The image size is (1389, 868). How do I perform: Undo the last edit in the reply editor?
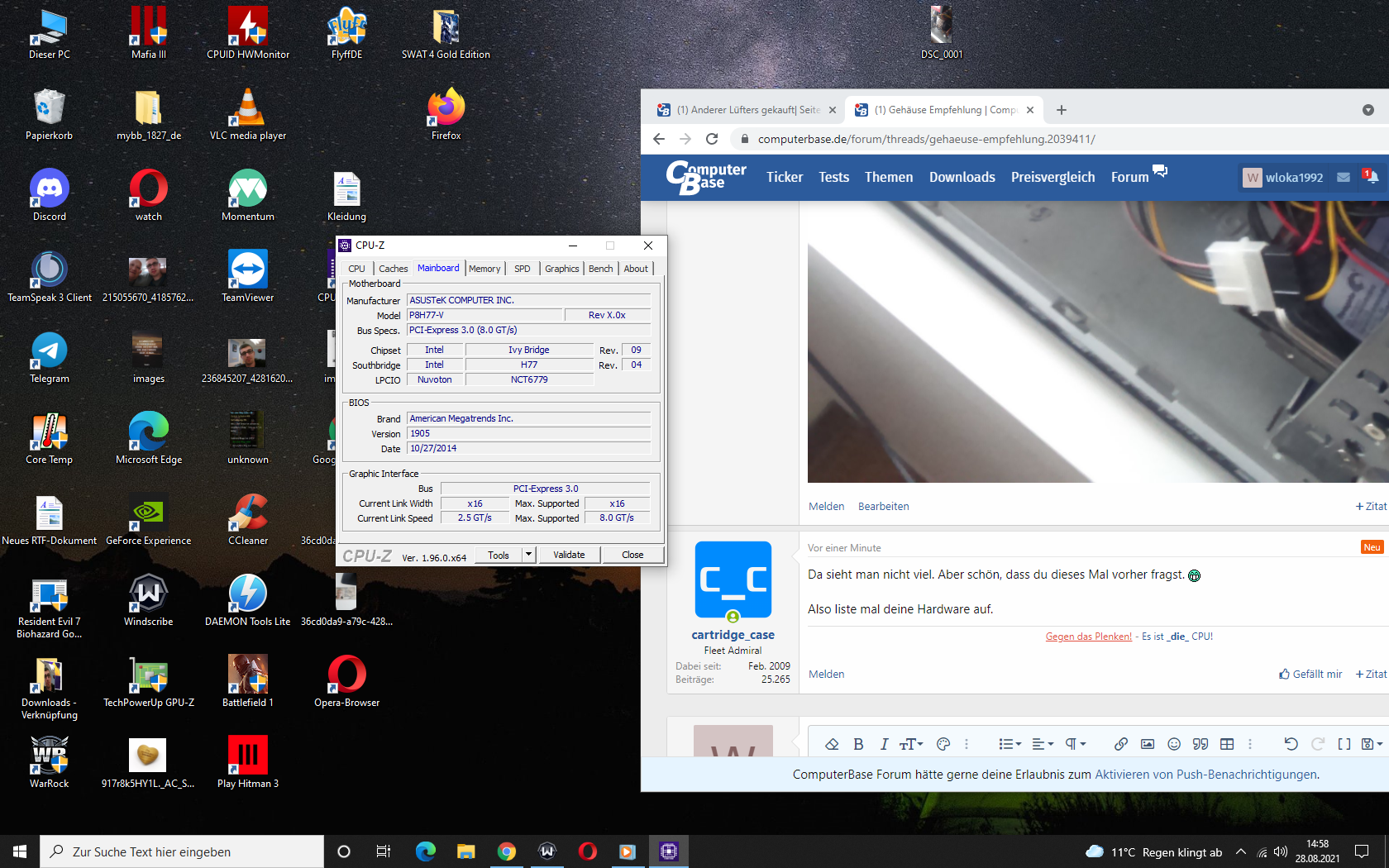[1291, 744]
